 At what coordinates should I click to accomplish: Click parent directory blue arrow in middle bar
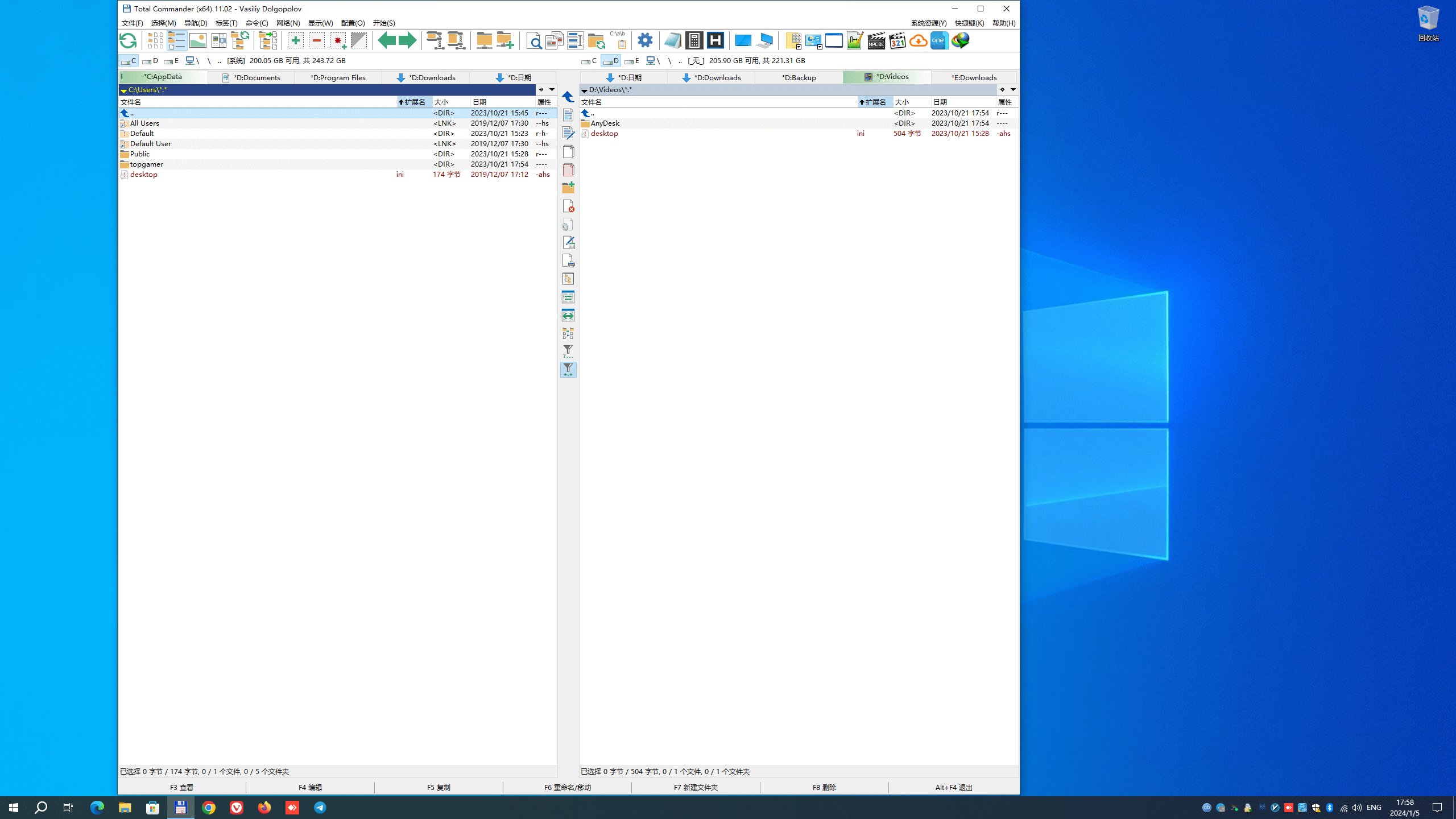coord(568,97)
